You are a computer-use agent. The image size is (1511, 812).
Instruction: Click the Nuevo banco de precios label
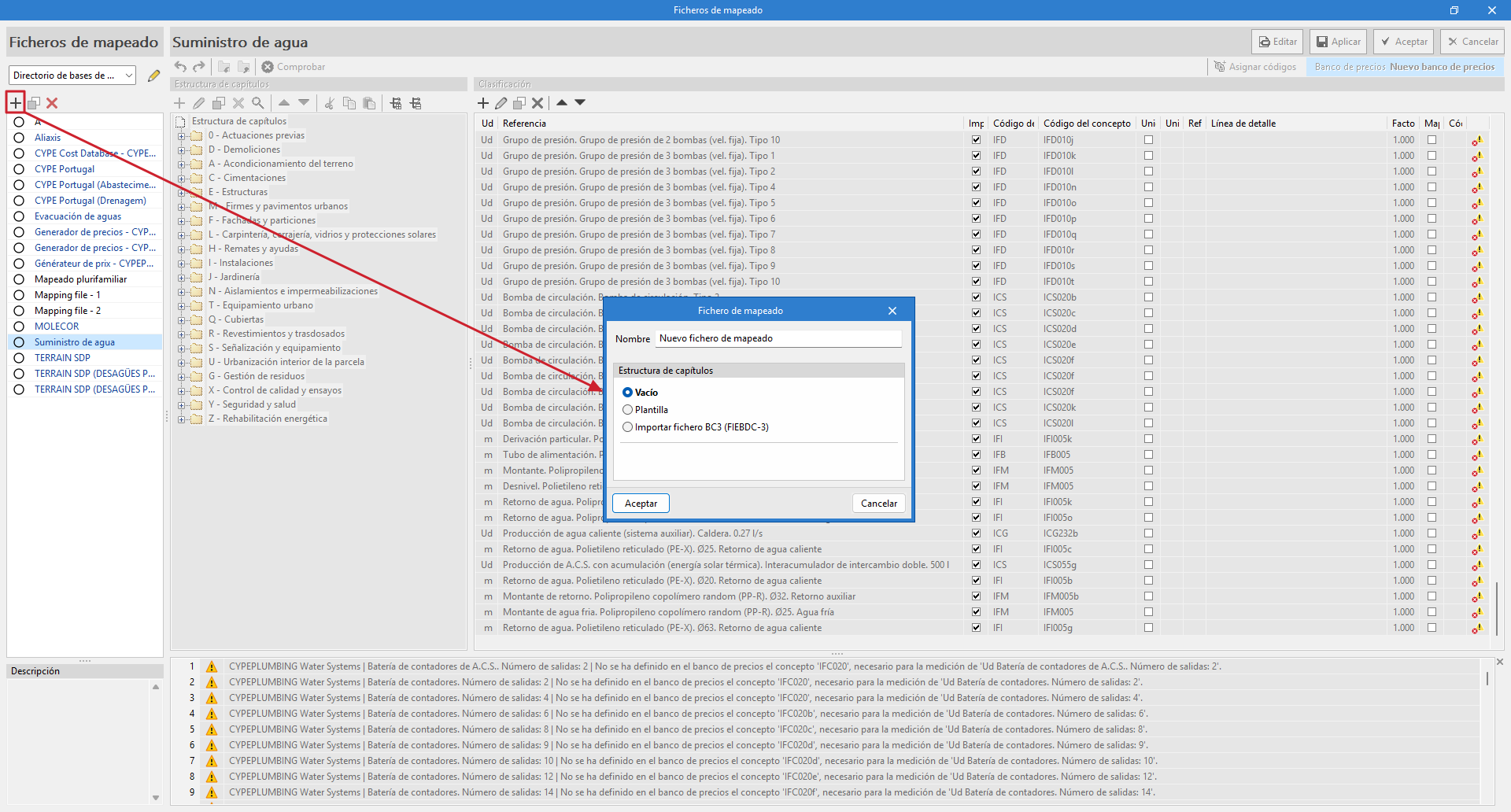point(1442,67)
